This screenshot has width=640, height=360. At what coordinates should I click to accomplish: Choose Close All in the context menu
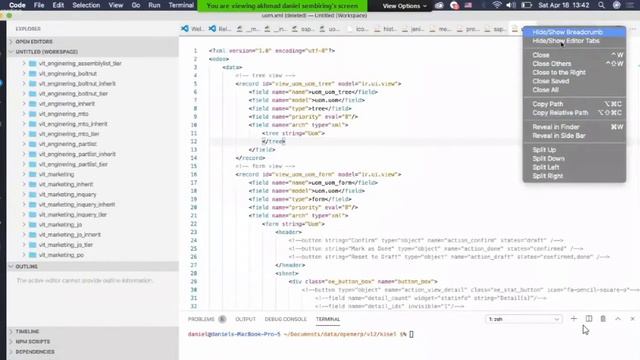pyautogui.click(x=574, y=90)
